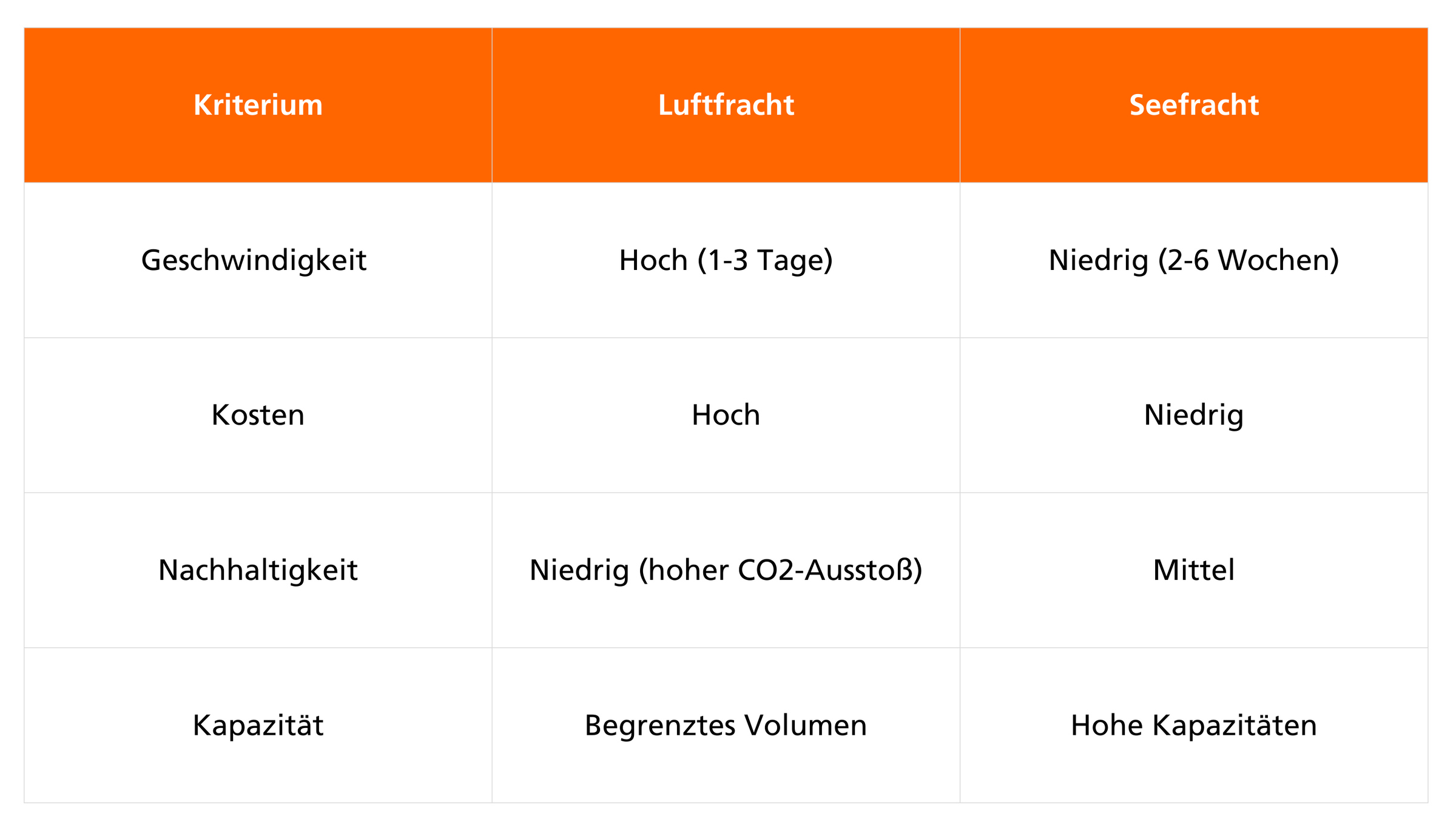This screenshot has width=1456, height=819.
Task: Click the "Niedrig (2-6 Wochen)" cell
Action: (x=1193, y=260)
